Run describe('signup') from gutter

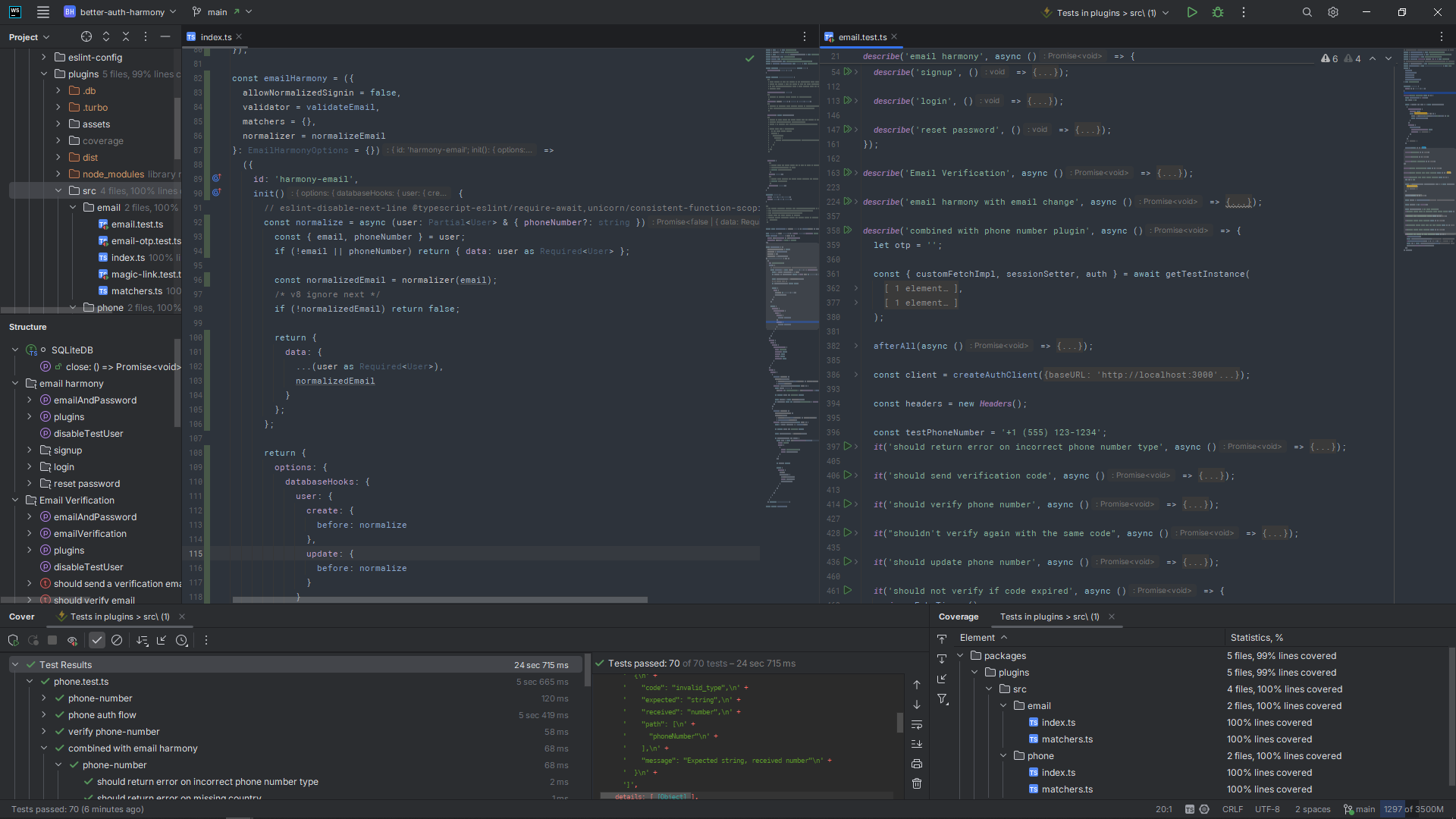tap(848, 71)
